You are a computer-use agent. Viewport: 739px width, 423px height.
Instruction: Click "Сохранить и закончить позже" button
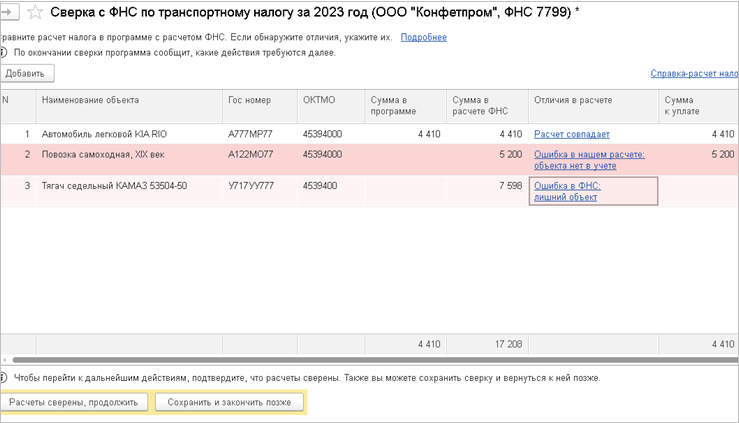tap(230, 402)
